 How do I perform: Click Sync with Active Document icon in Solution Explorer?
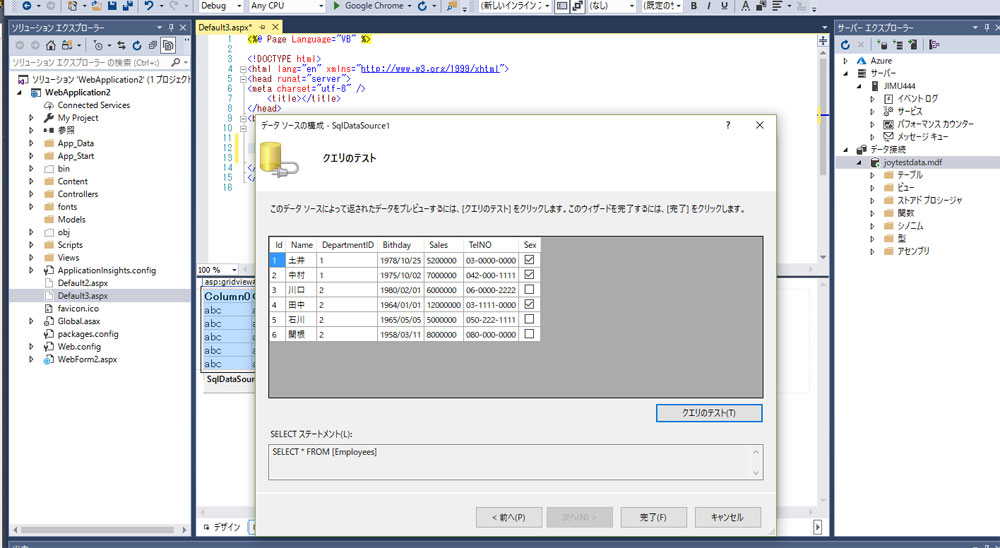(121, 45)
